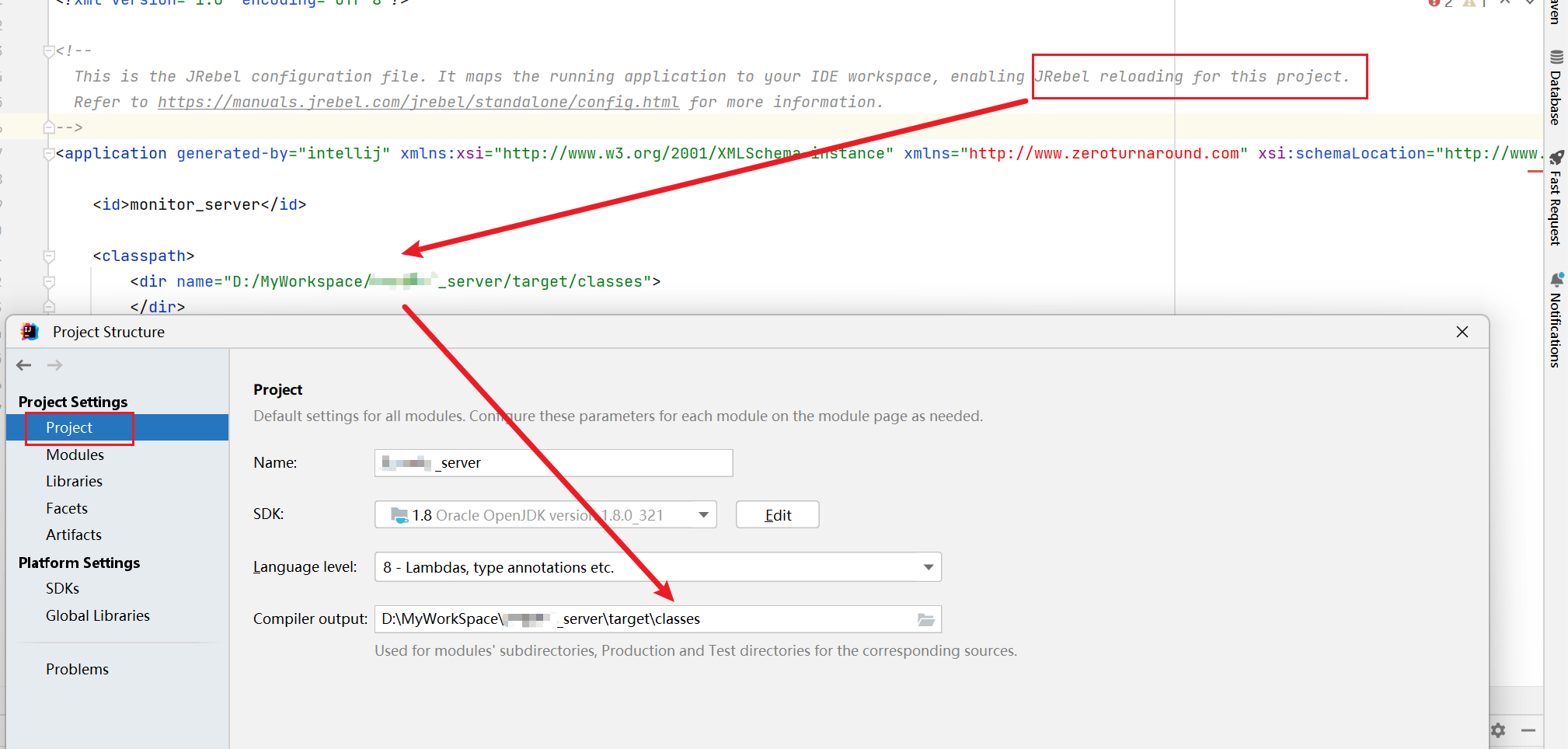This screenshot has height=749, width=1568.
Task: Select Artifacts in Project Settings
Action: pyautogui.click(x=74, y=535)
